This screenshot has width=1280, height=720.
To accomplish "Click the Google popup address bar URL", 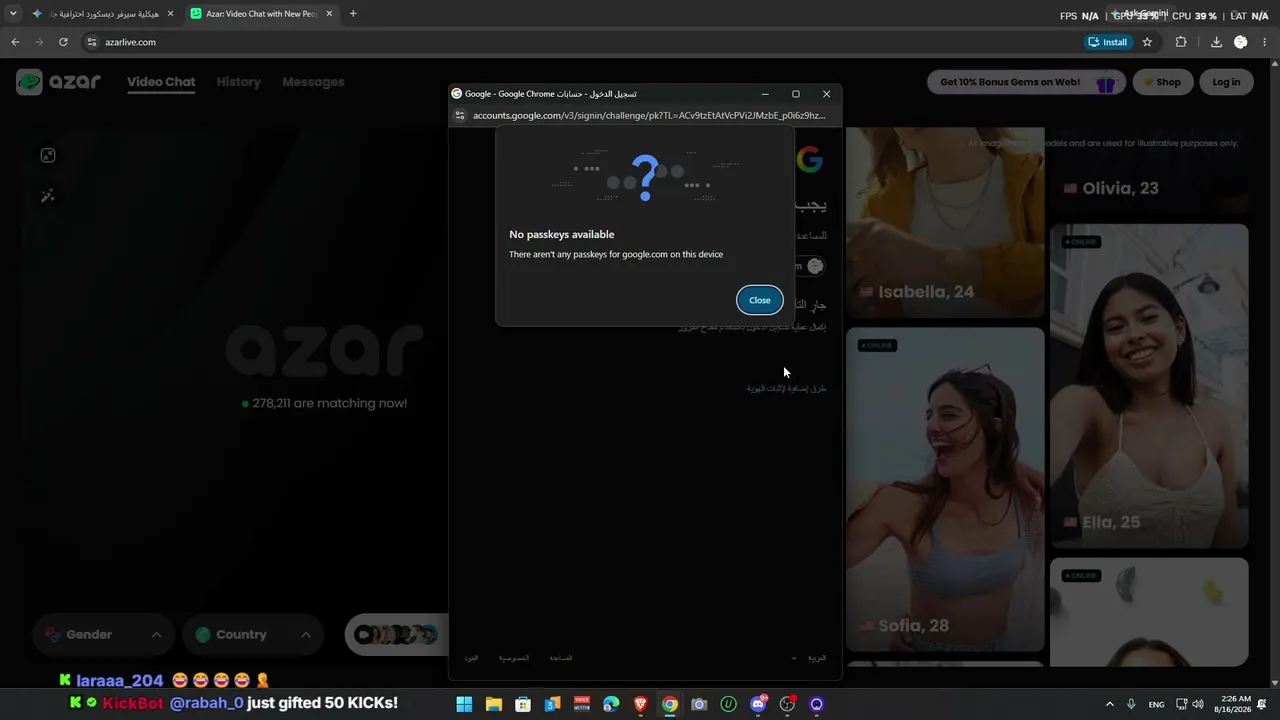I will pyautogui.click(x=649, y=115).
